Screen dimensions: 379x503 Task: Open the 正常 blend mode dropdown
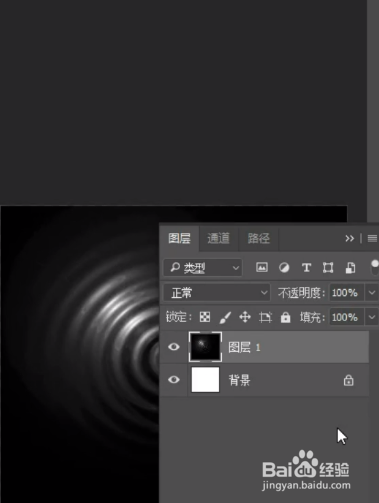pyautogui.click(x=217, y=293)
